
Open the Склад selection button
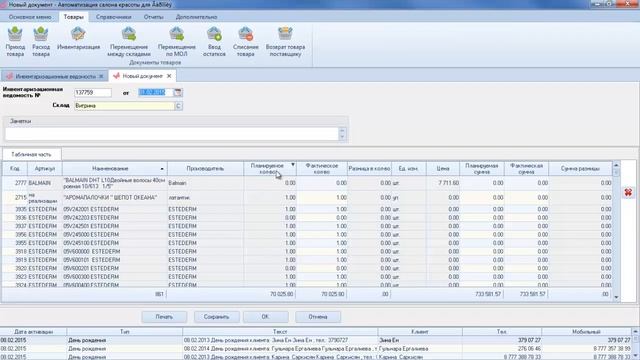click(178, 106)
